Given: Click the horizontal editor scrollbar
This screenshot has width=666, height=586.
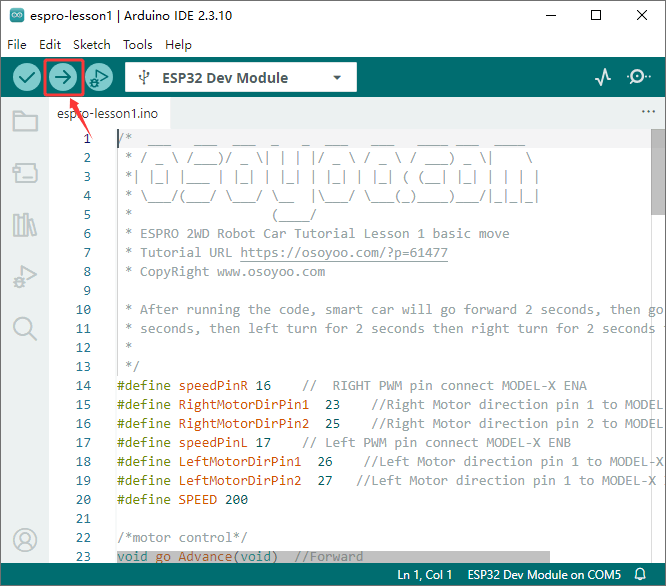Looking at the screenshot, I should point(333,557).
